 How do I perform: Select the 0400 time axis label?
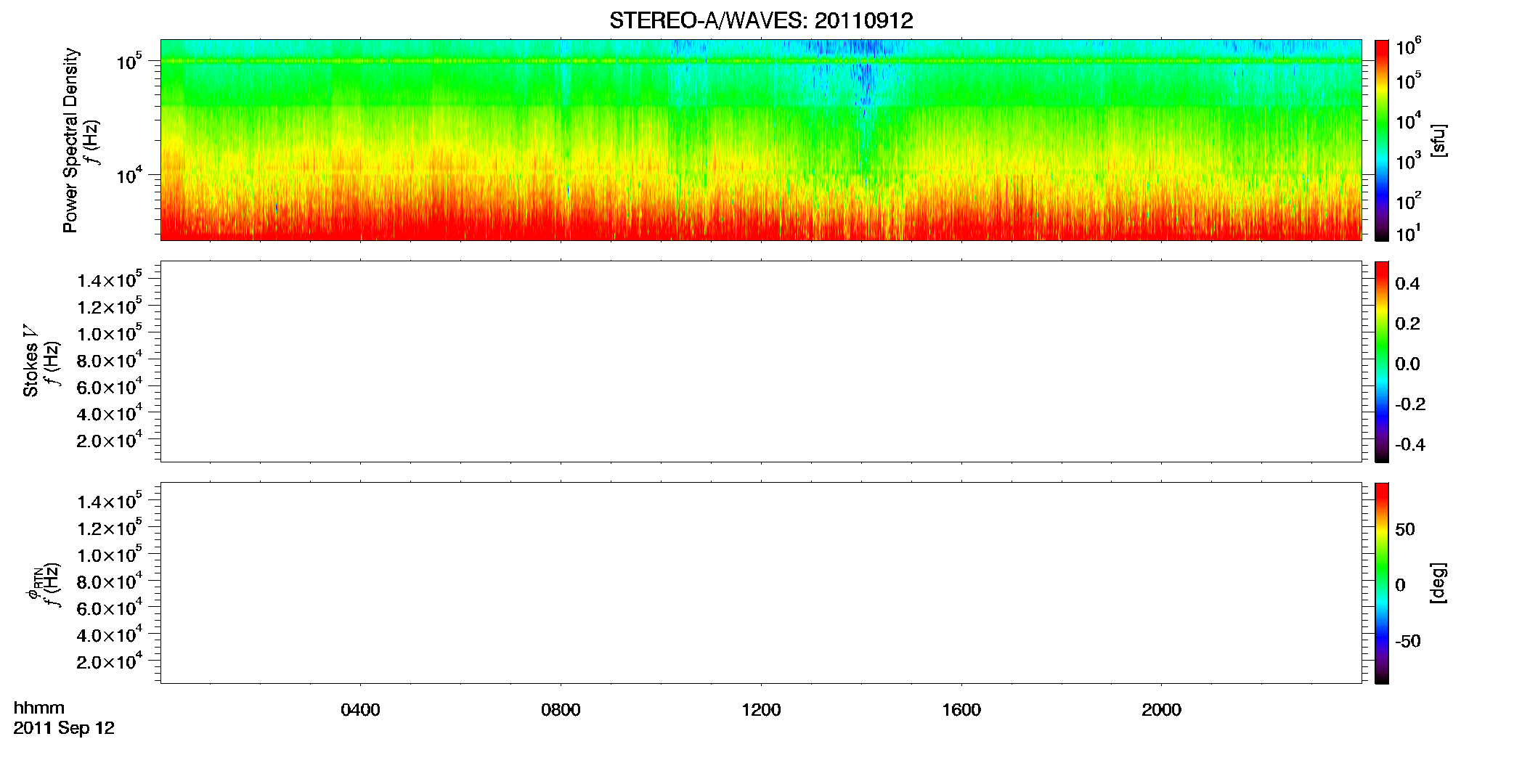[360, 710]
